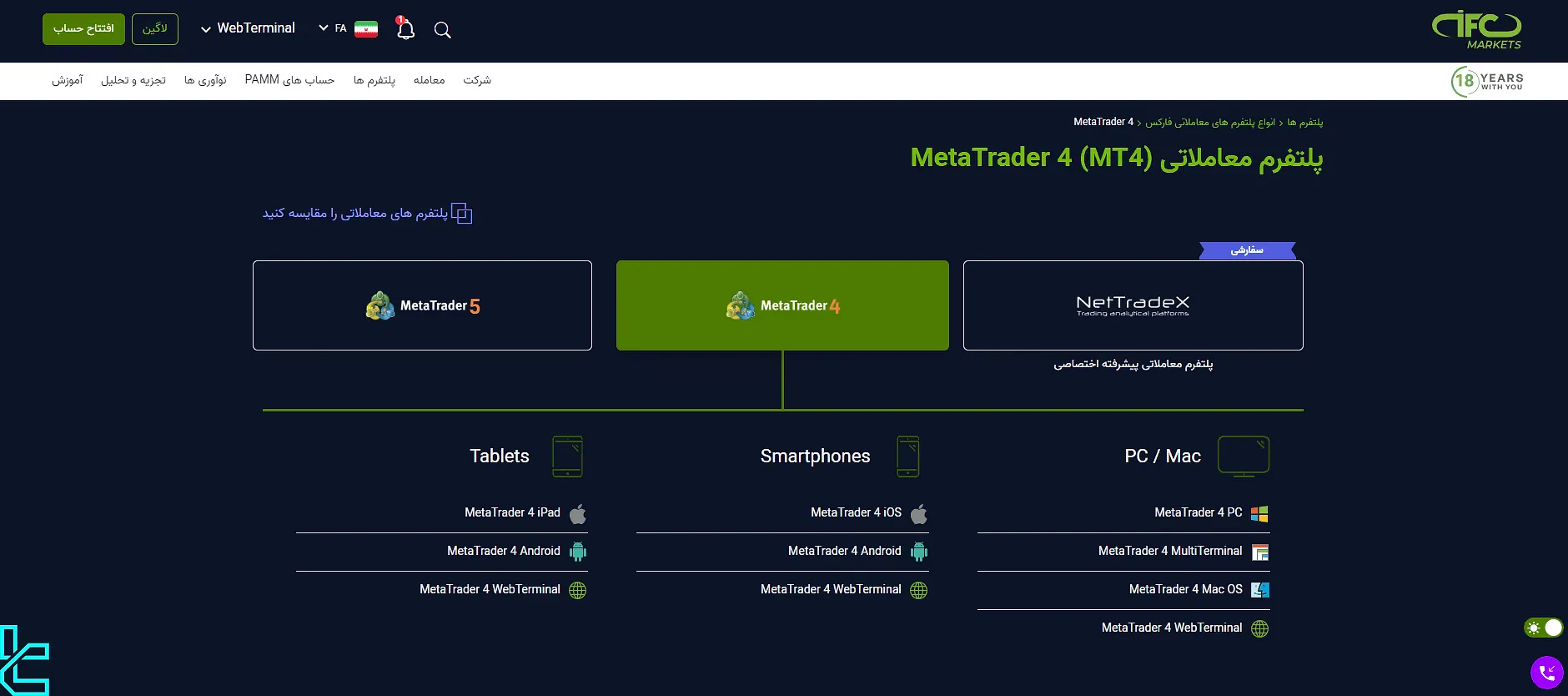The image size is (1568, 696).
Task: Open MetaTrader 4 Mac OS link
Action: pyautogui.click(x=1186, y=589)
